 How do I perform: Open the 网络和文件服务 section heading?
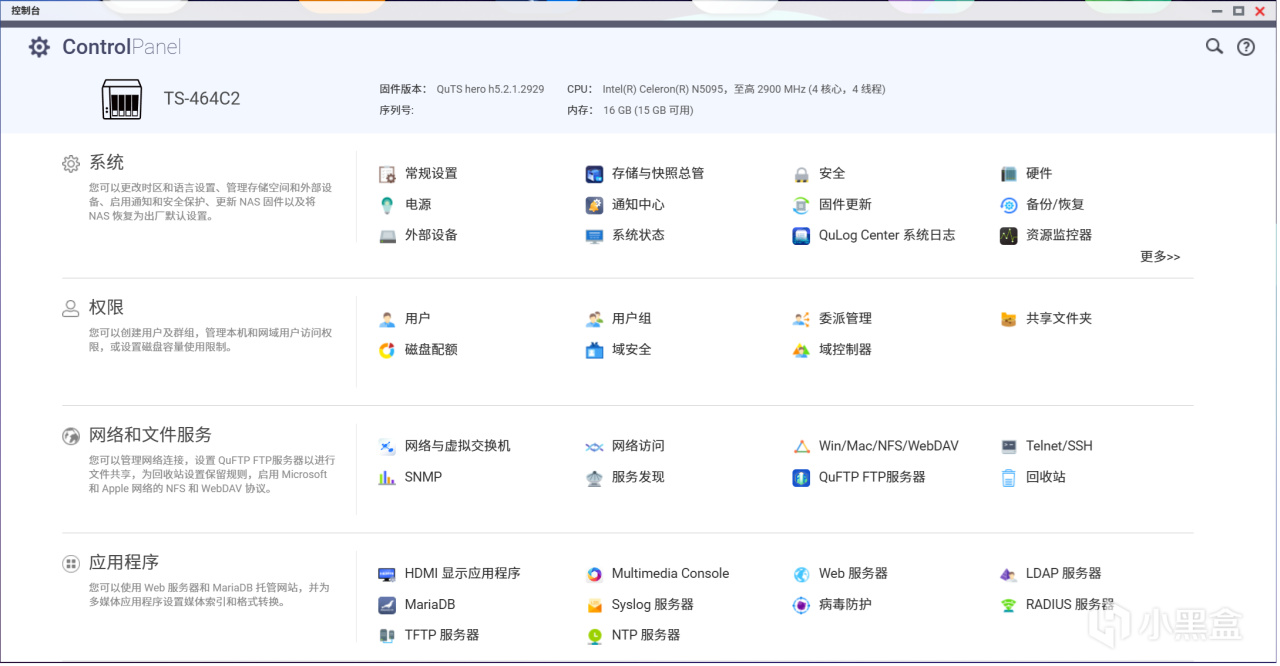pos(151,435)
